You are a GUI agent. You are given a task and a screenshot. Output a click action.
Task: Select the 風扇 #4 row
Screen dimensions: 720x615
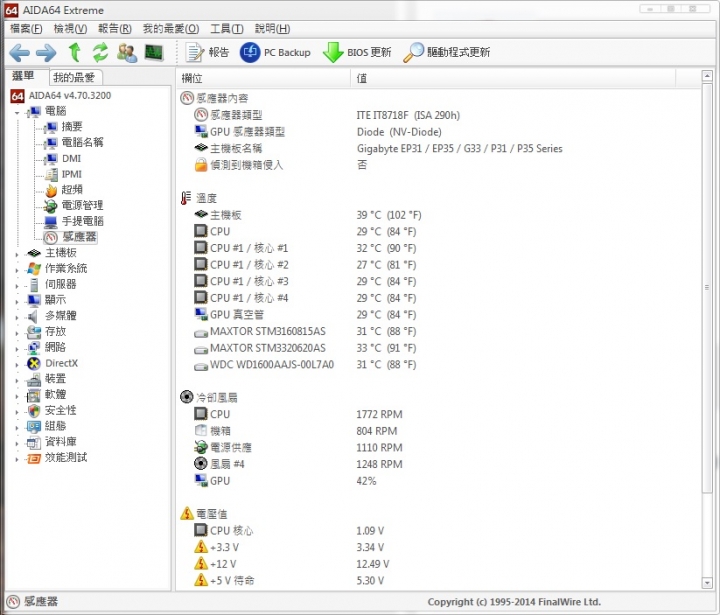coord(439,464)
